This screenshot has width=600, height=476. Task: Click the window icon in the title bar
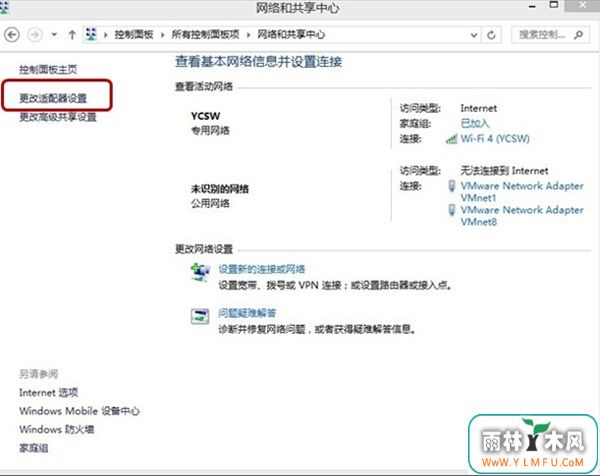[4, 8]
